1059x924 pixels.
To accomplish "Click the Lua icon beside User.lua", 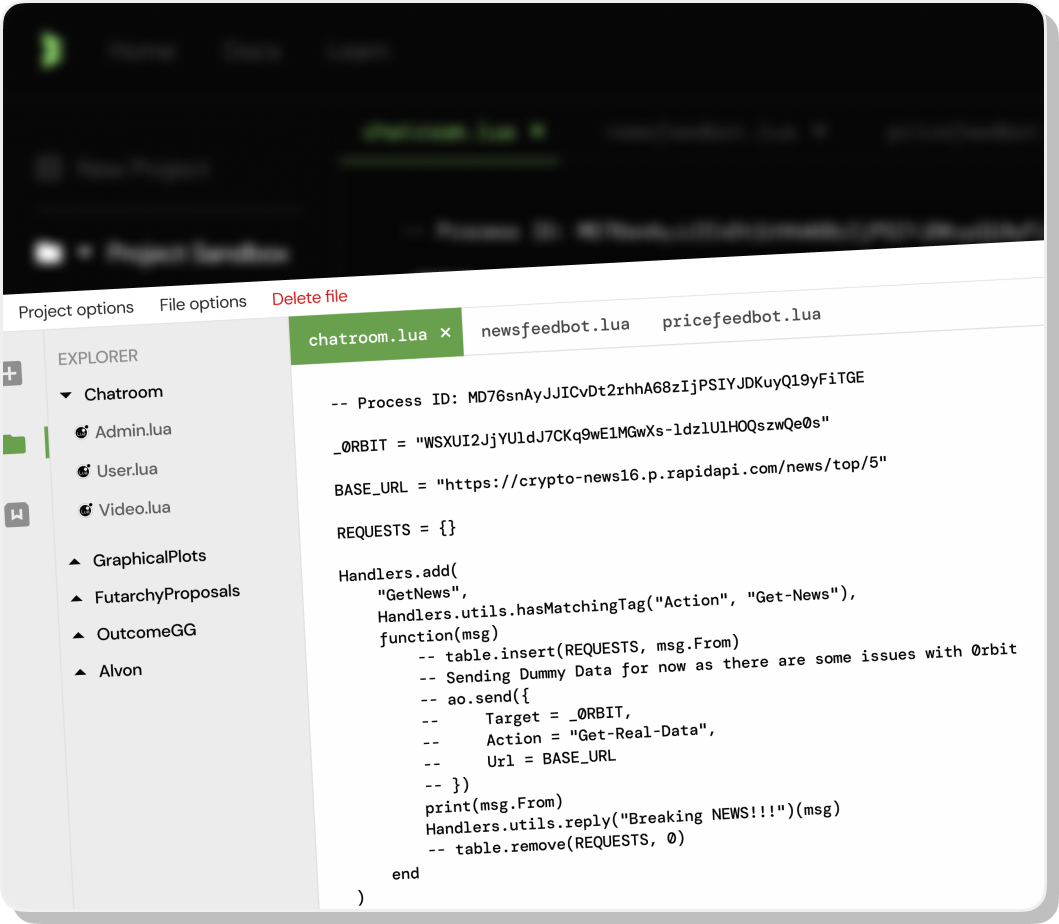I will (x=82, y=470).
